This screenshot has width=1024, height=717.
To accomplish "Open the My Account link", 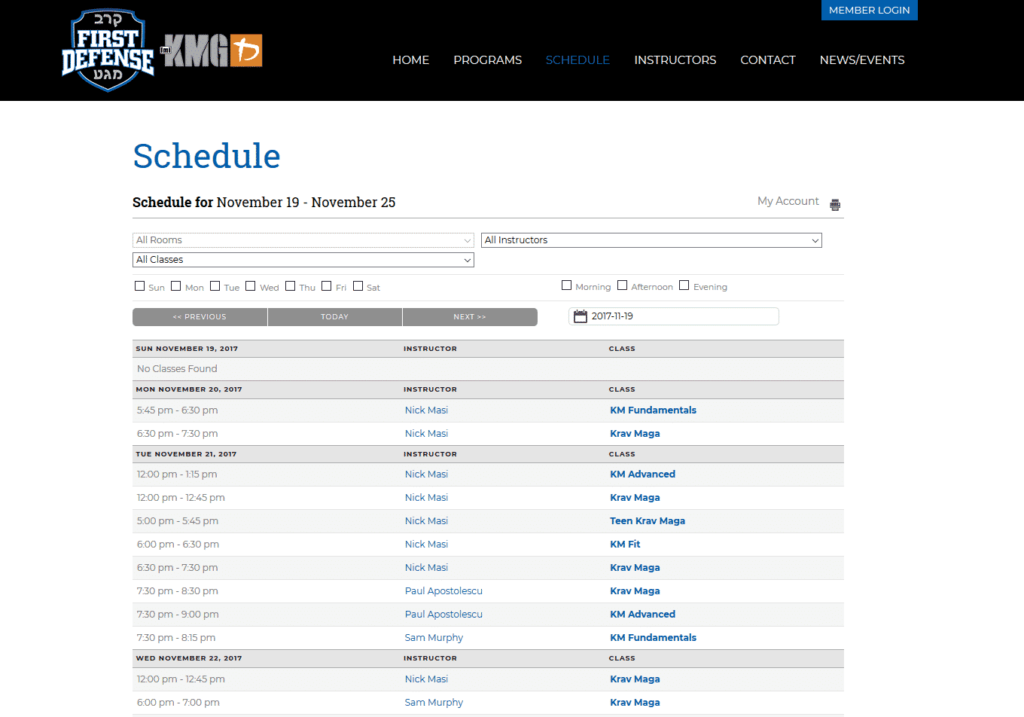I will [x=788, y=201].
